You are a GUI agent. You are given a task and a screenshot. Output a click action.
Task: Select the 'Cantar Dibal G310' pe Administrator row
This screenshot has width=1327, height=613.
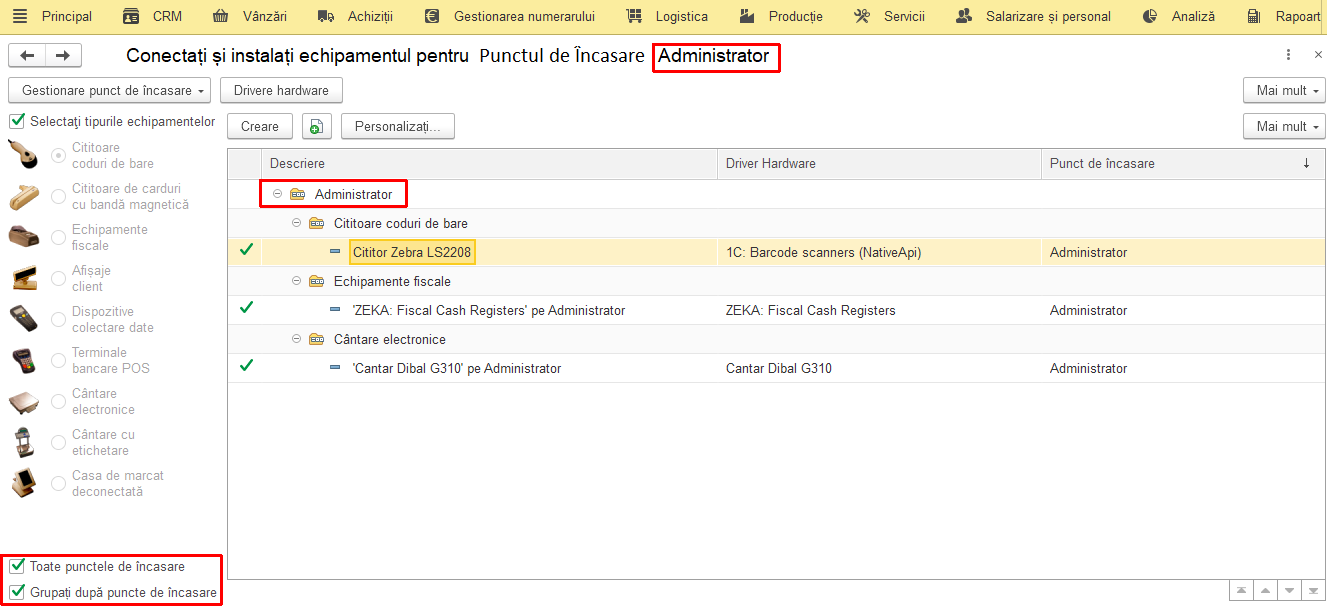(777, 368)
